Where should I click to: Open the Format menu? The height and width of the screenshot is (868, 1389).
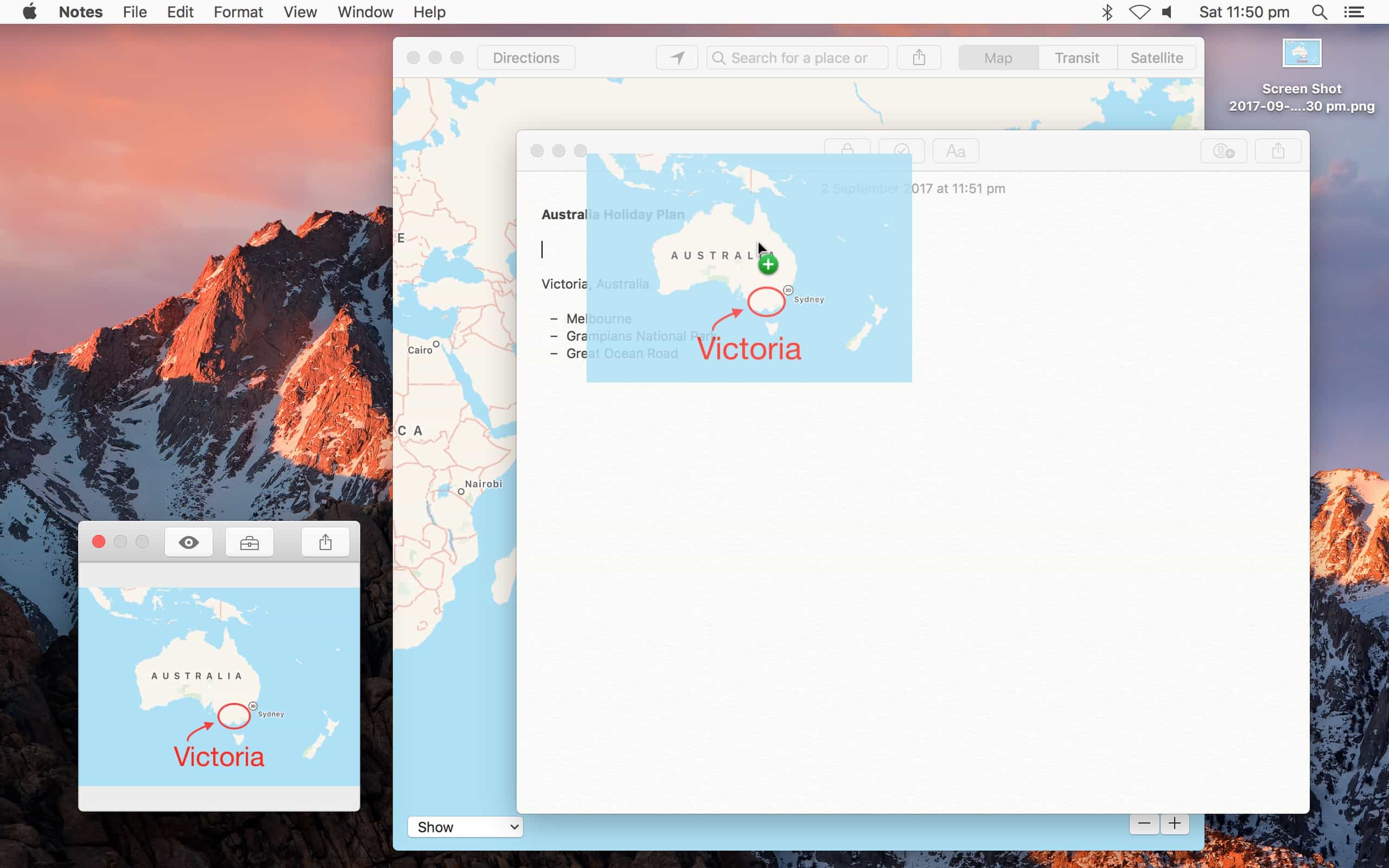238,11
